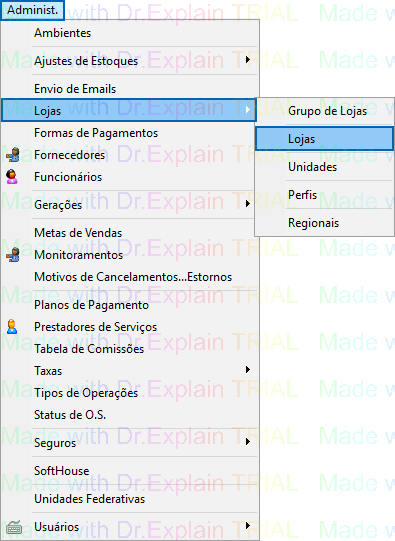This screenshot has height=541, width=395.
Task: Click the submenu arrow next to Lojas
Action: [247, 110]
